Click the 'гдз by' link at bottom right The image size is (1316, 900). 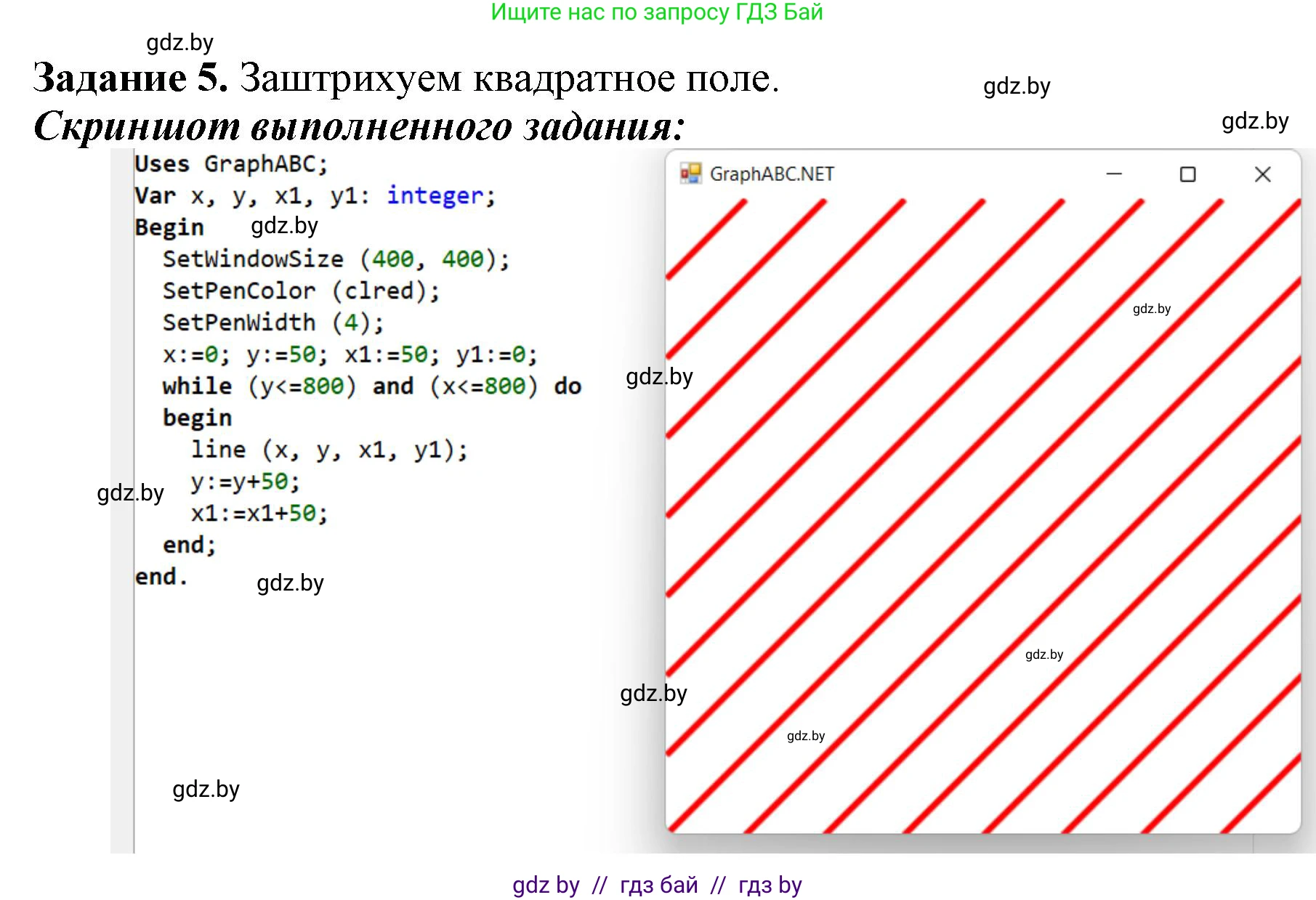(770, 885)
